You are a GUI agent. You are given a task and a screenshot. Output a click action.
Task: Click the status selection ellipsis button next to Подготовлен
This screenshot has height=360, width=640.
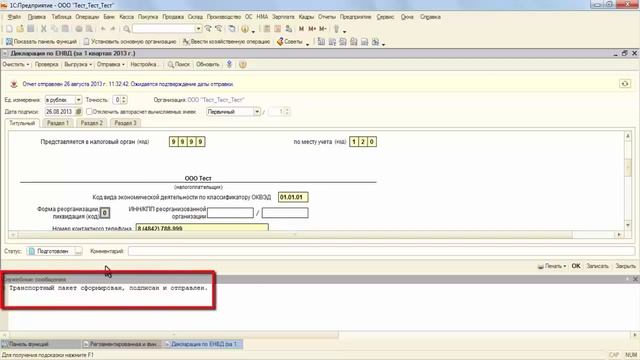click(x=78, y=251)
